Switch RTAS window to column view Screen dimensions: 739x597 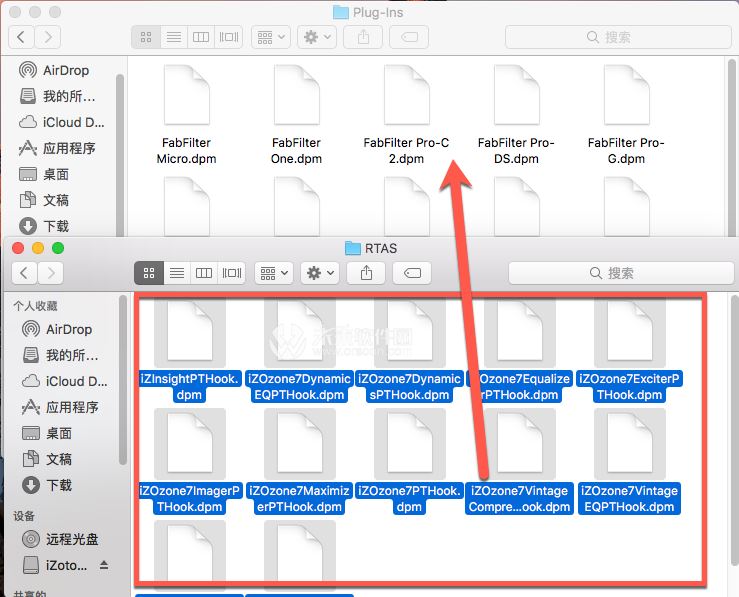click(204, 273)
